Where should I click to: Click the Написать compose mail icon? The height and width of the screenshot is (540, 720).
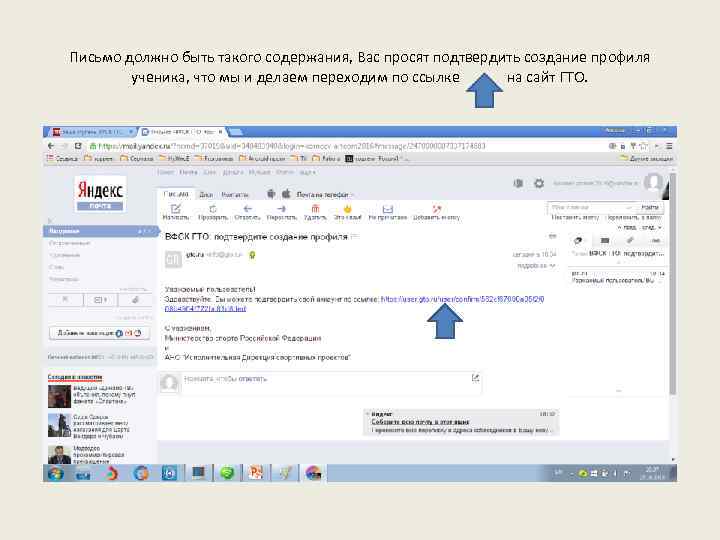(175, 209)
